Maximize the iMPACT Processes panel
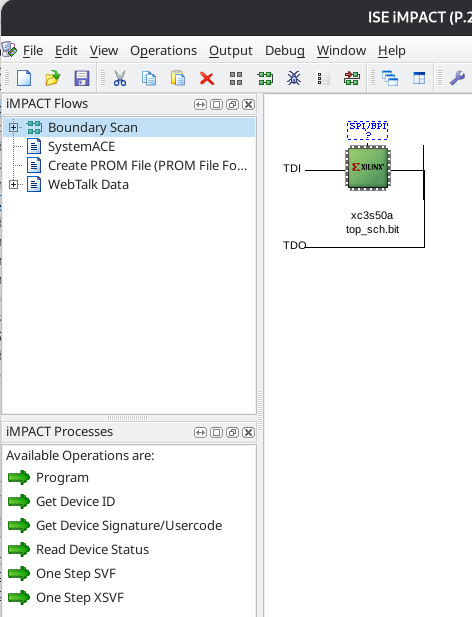This screenshot has height=617, width=472. [216, 432]
